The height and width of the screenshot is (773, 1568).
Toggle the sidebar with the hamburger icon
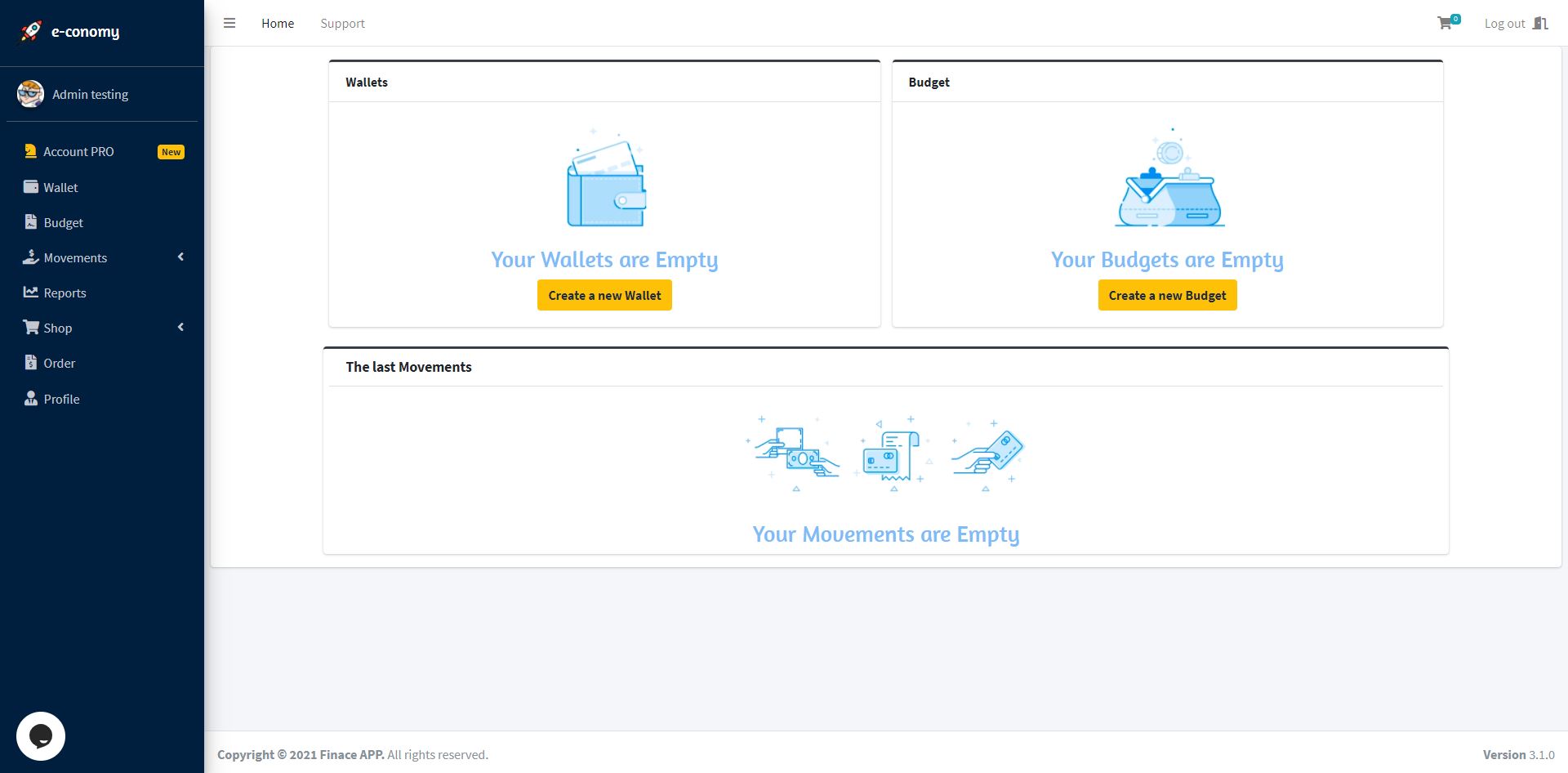coord(229,23)
